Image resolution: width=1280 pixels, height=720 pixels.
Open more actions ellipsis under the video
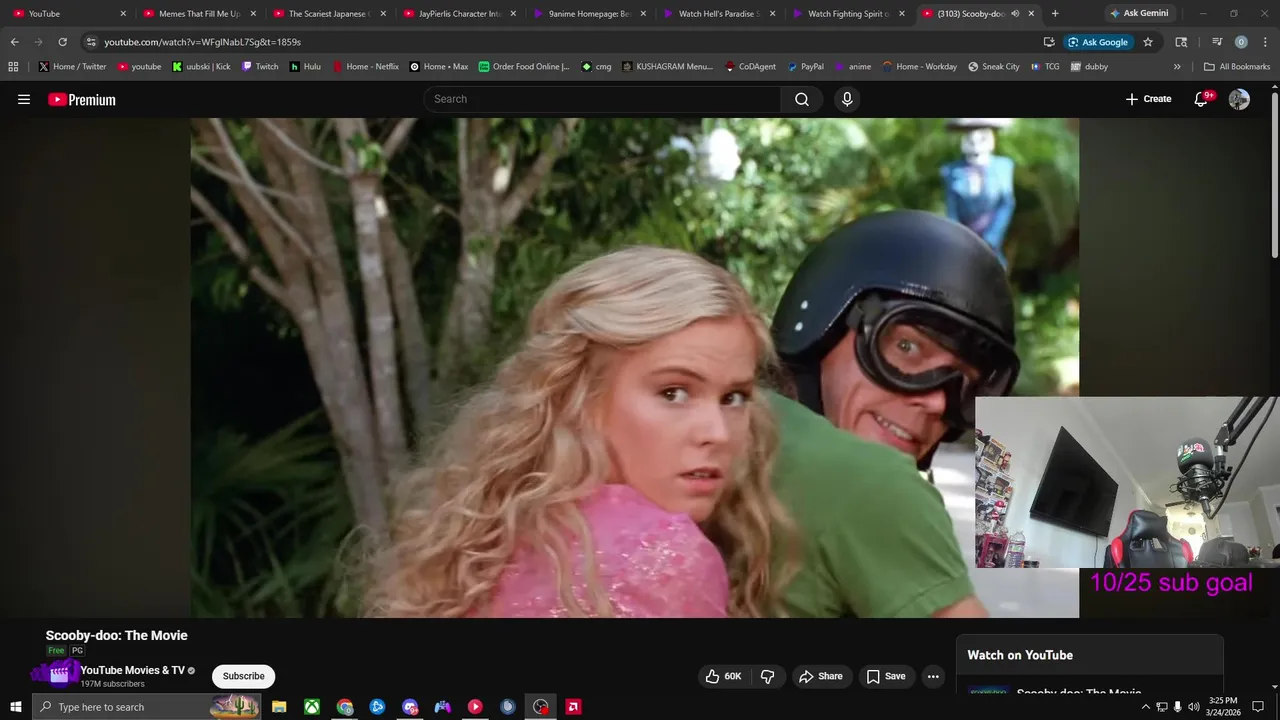pyautogui.click(x=933, y=676)
